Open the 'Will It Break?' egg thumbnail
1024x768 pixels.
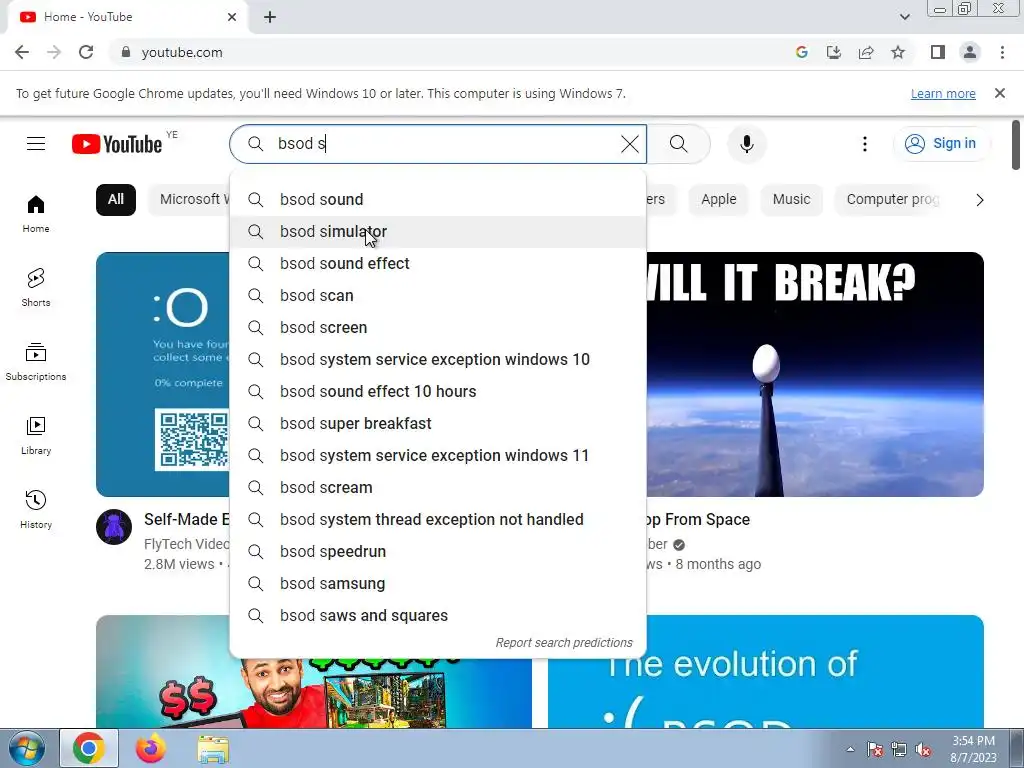815,374
